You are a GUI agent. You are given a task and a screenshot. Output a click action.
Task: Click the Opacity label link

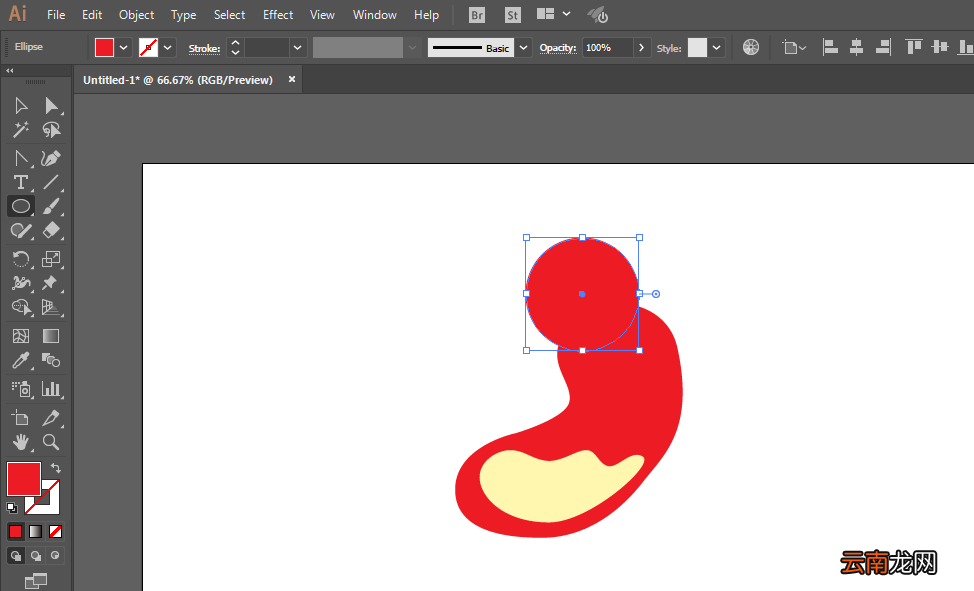558,48
